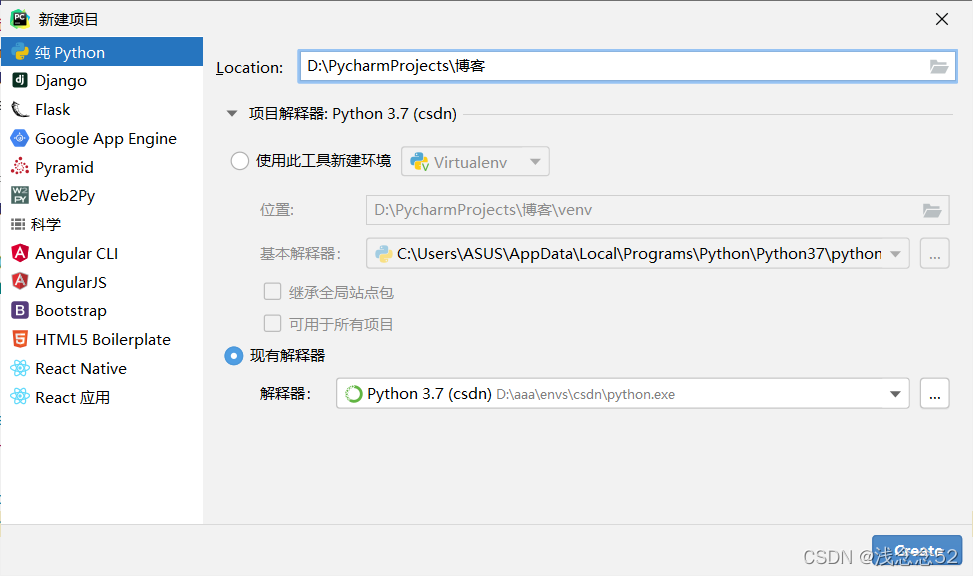Click the PyCharm logo in title bar
973x576 pixels.
20,19
